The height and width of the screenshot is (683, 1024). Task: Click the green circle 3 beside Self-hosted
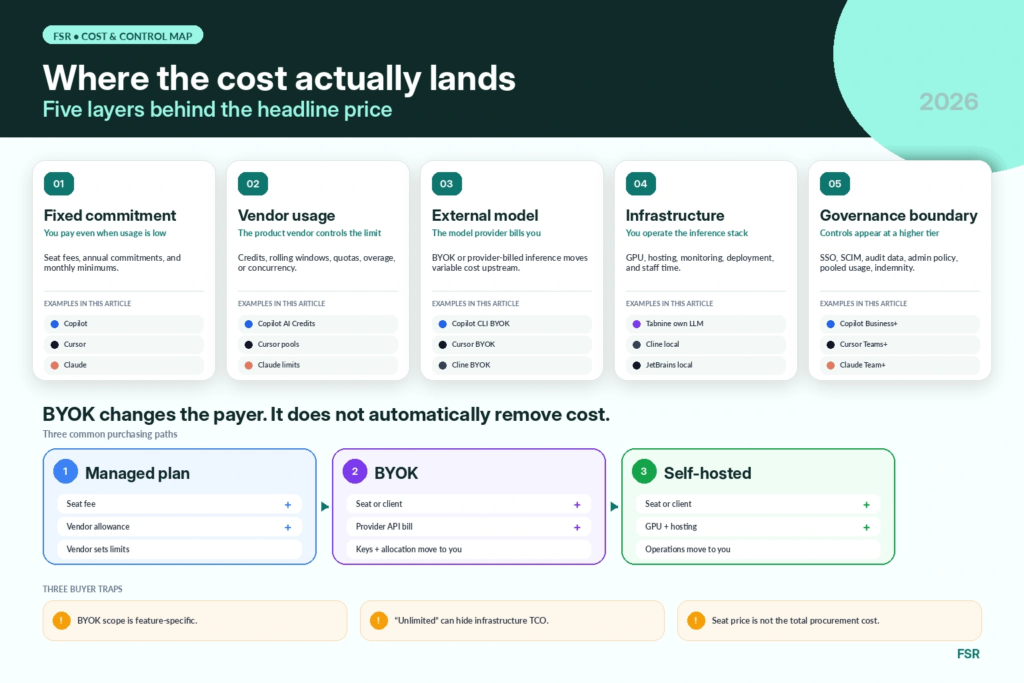click(x=644, y=471)
